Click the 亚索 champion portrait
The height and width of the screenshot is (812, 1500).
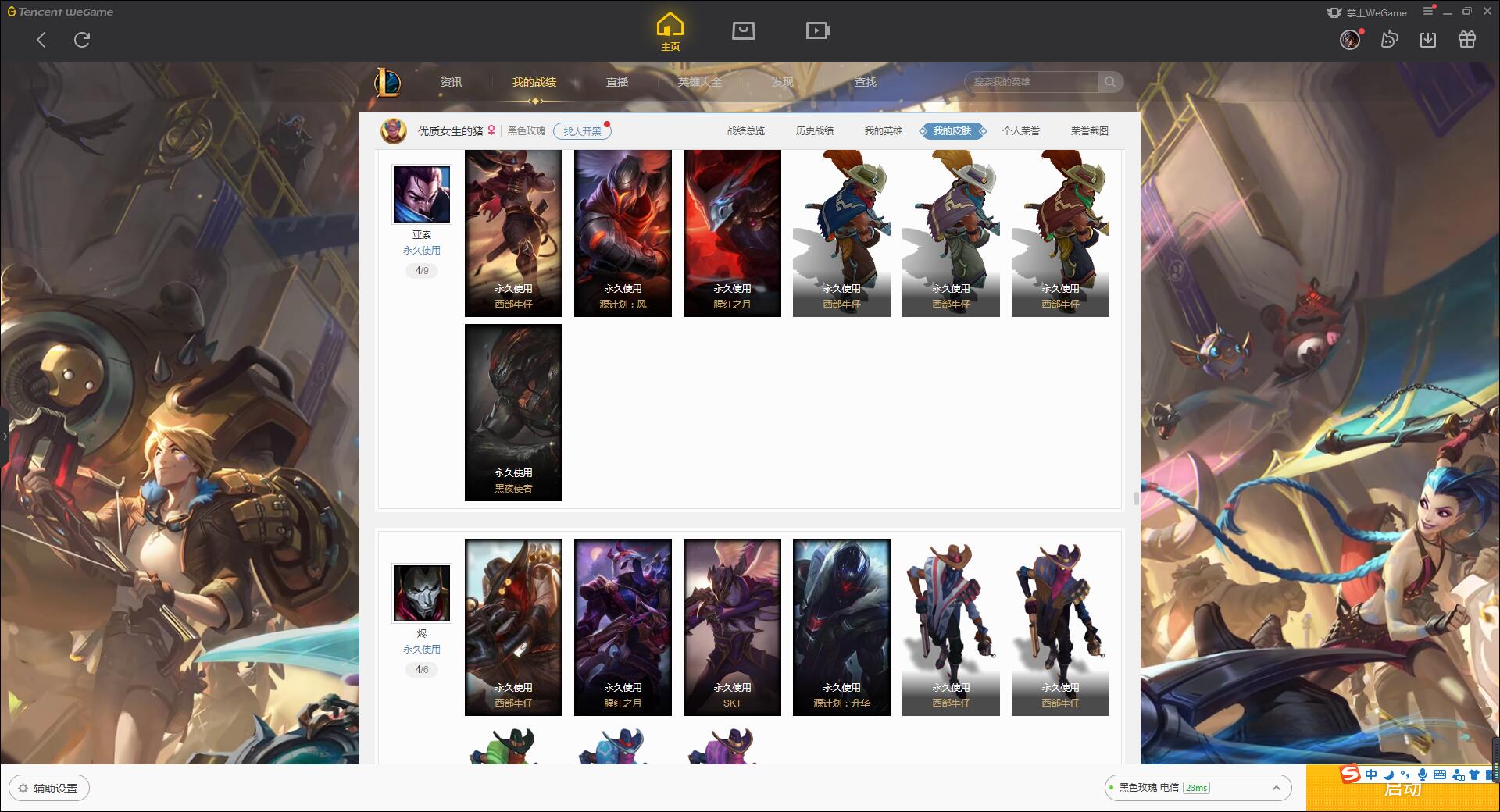coord(421,194)
